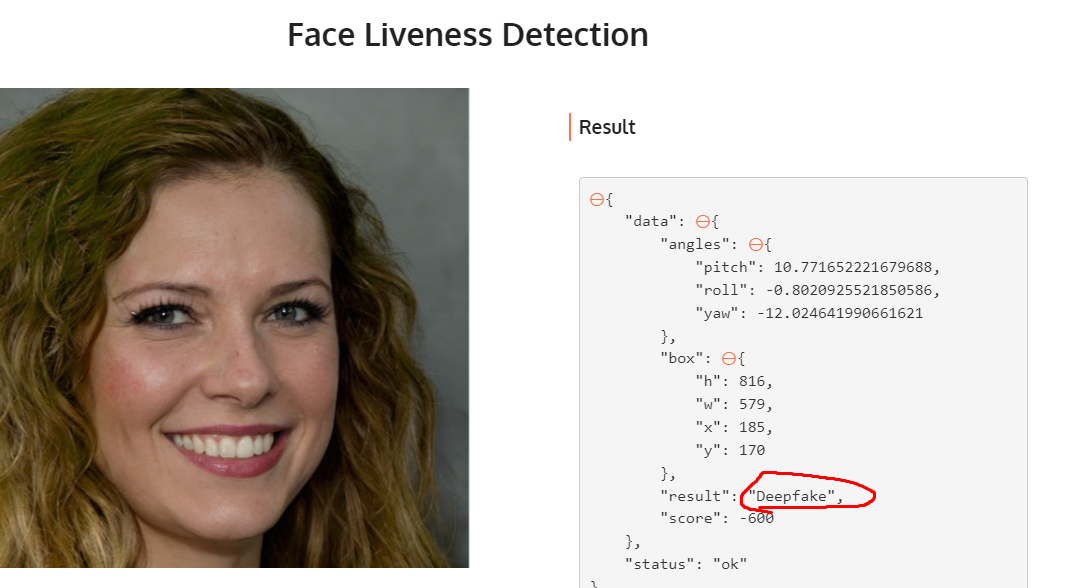Click the Face Liveness Detection heading
This screenshot has width=1087, height=588.
coord(468,35)
